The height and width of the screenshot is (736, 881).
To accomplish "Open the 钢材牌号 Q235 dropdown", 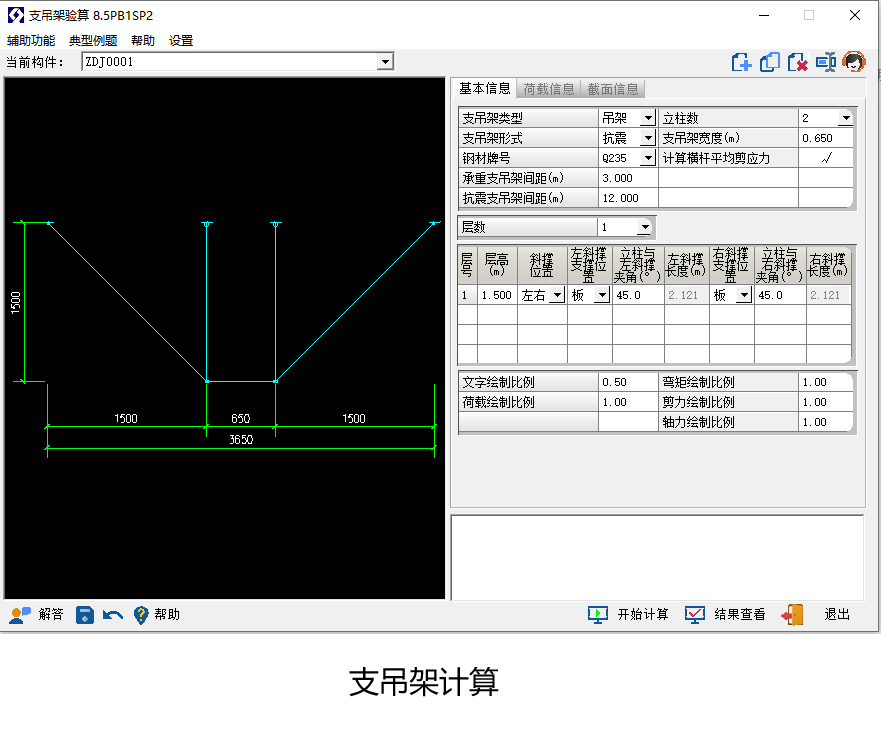I will pos(647,158).
